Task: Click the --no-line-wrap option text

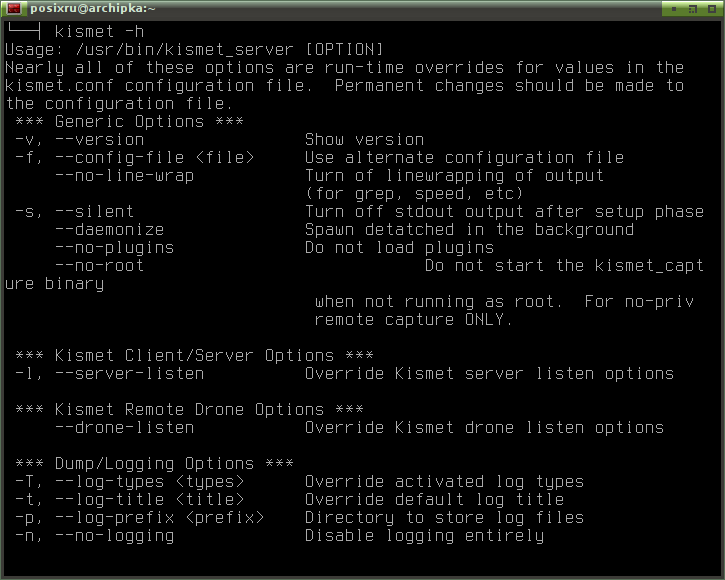Action: click(124, 176)
